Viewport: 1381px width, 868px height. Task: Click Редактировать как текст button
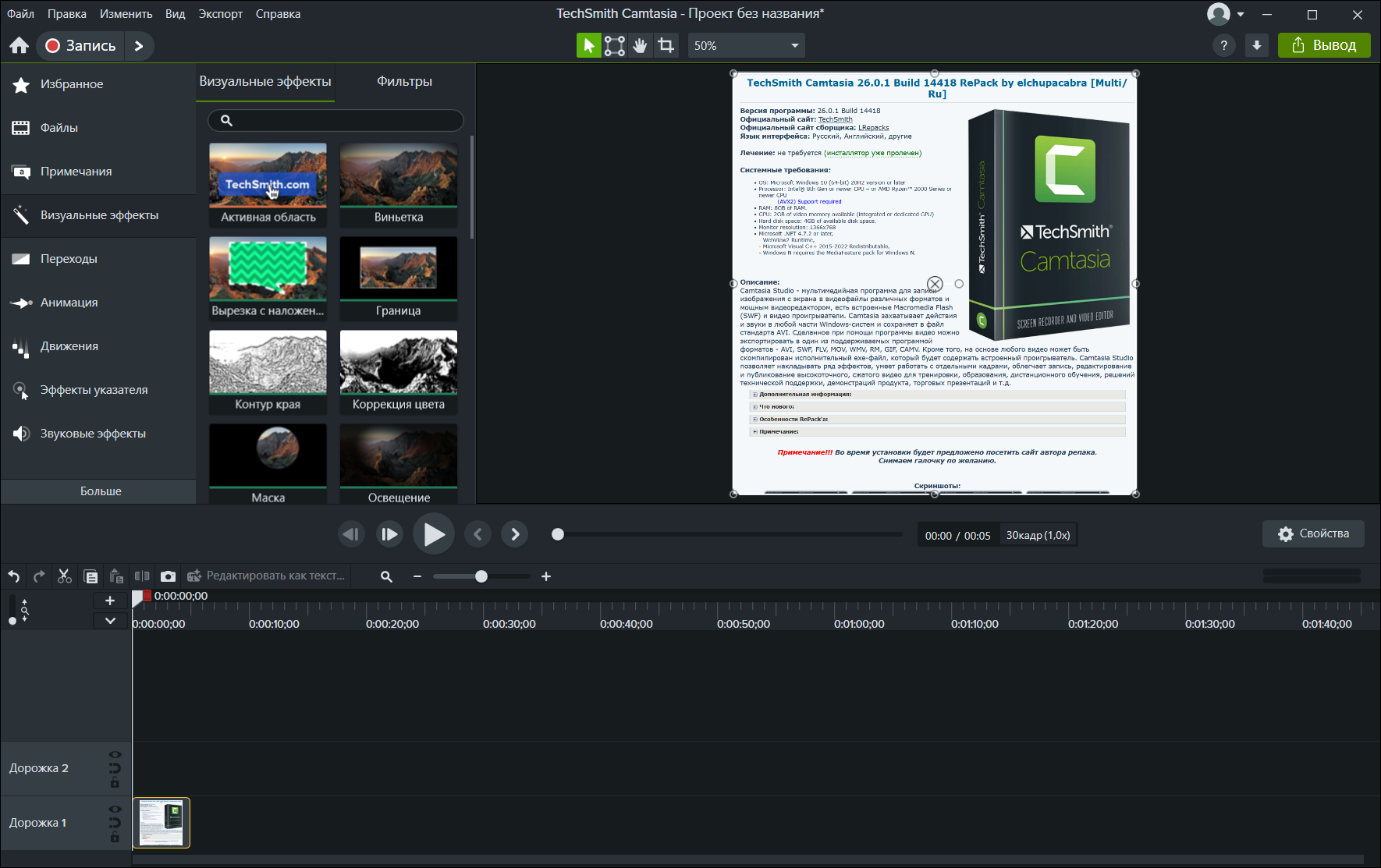coord(266,576)
